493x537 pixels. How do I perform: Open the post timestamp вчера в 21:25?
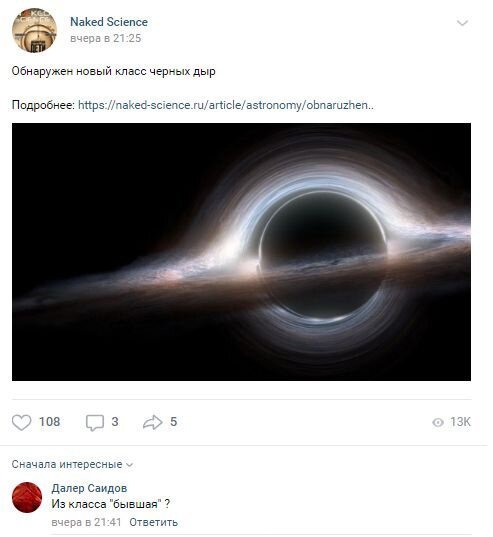point(105,38)
